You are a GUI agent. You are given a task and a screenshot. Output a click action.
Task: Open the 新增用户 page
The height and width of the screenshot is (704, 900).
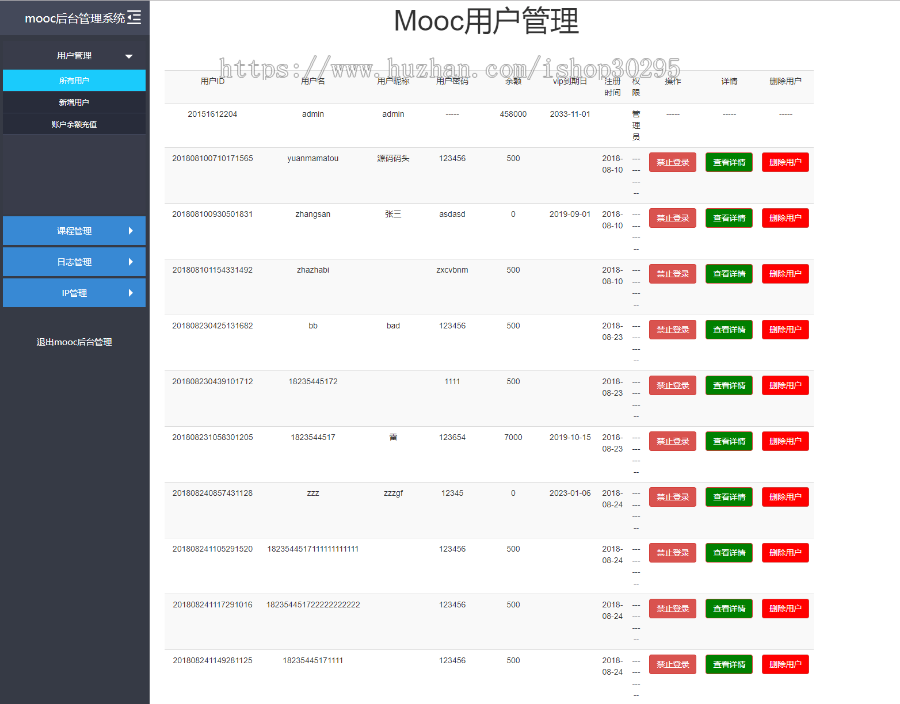tap(75, 104)
